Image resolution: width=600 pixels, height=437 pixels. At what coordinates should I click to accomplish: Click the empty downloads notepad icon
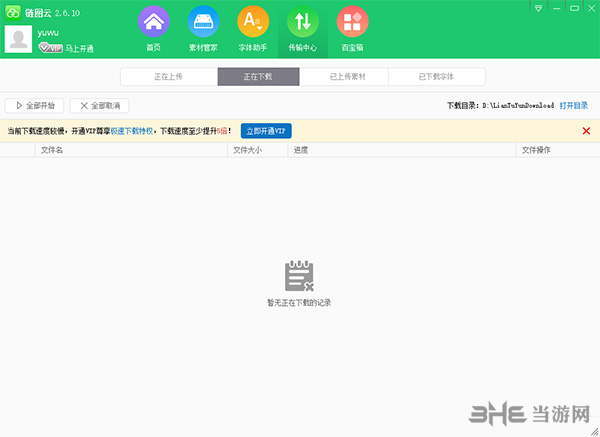[x=299, y=276]
